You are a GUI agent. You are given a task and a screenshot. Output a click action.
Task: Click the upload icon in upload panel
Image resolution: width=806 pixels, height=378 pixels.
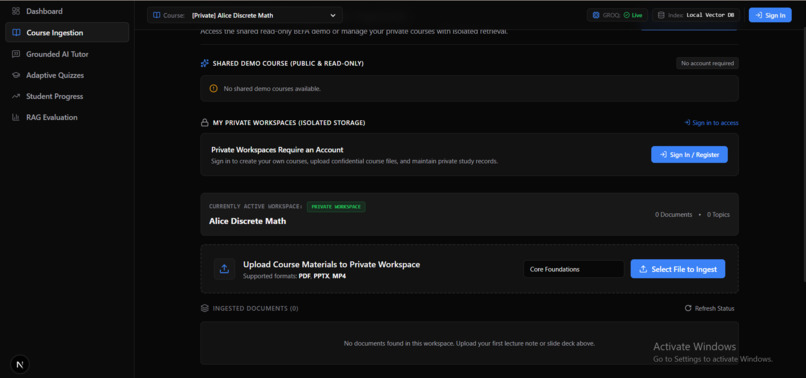click(x=224, y=269)
